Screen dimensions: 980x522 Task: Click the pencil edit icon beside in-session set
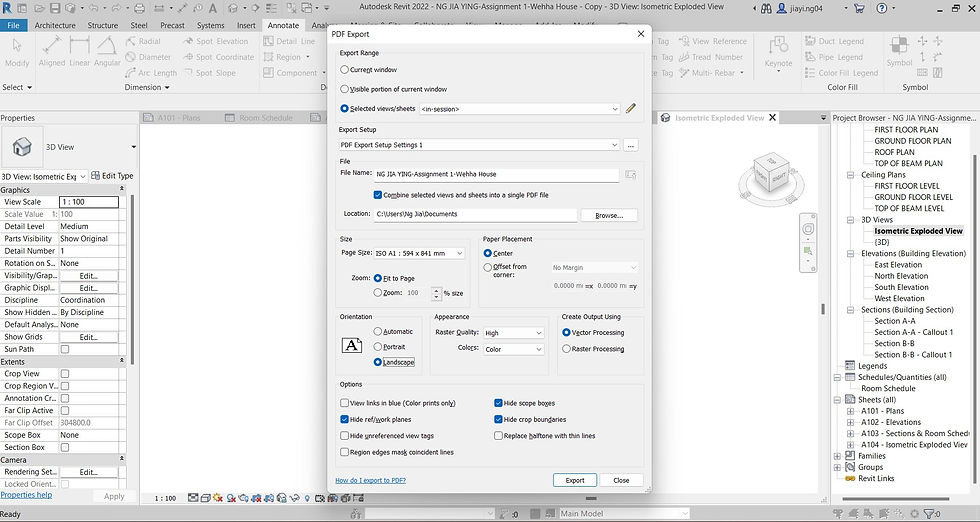coord(631,108)
